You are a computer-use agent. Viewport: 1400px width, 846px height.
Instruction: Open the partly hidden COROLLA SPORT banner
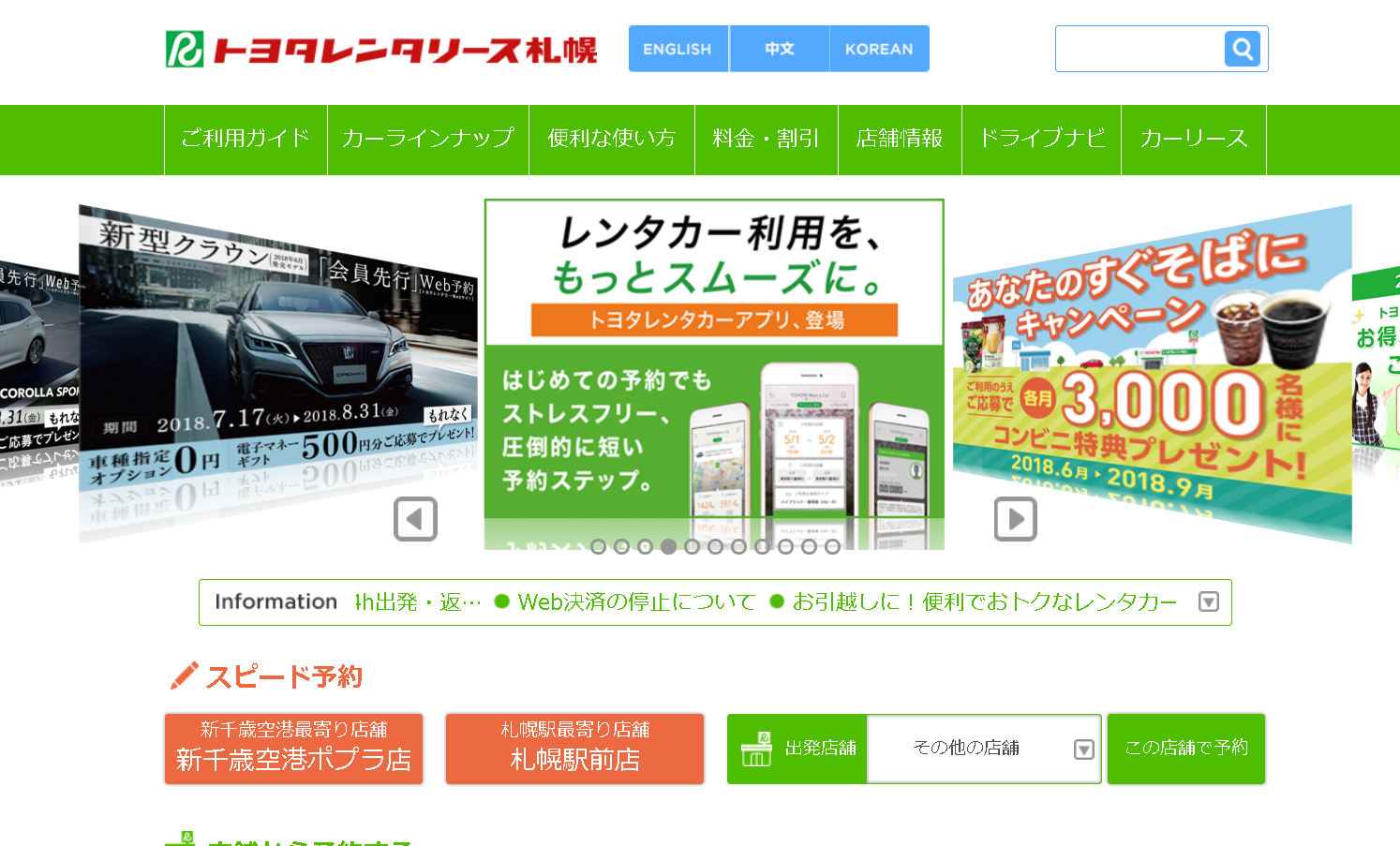pos(39,375)
